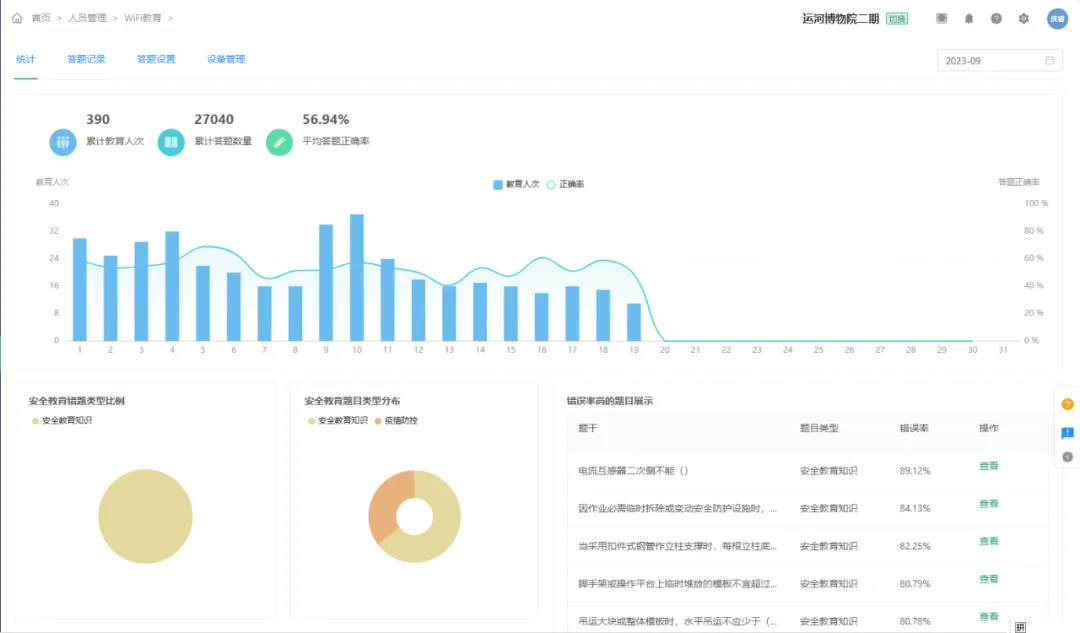Click the 累计答题数量 book icon
Viewport: 1080px width, 633px height.
click(171, 143)
